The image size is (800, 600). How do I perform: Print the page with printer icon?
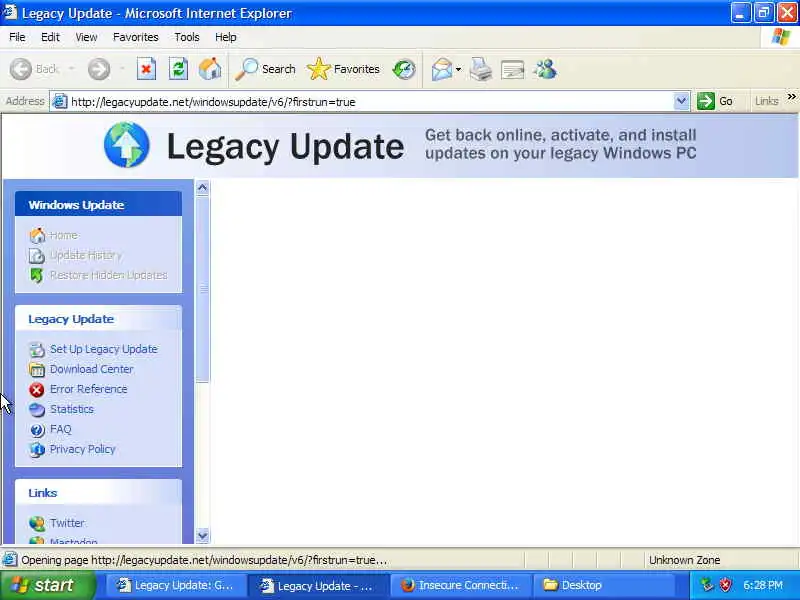click(x=481, y=69)
